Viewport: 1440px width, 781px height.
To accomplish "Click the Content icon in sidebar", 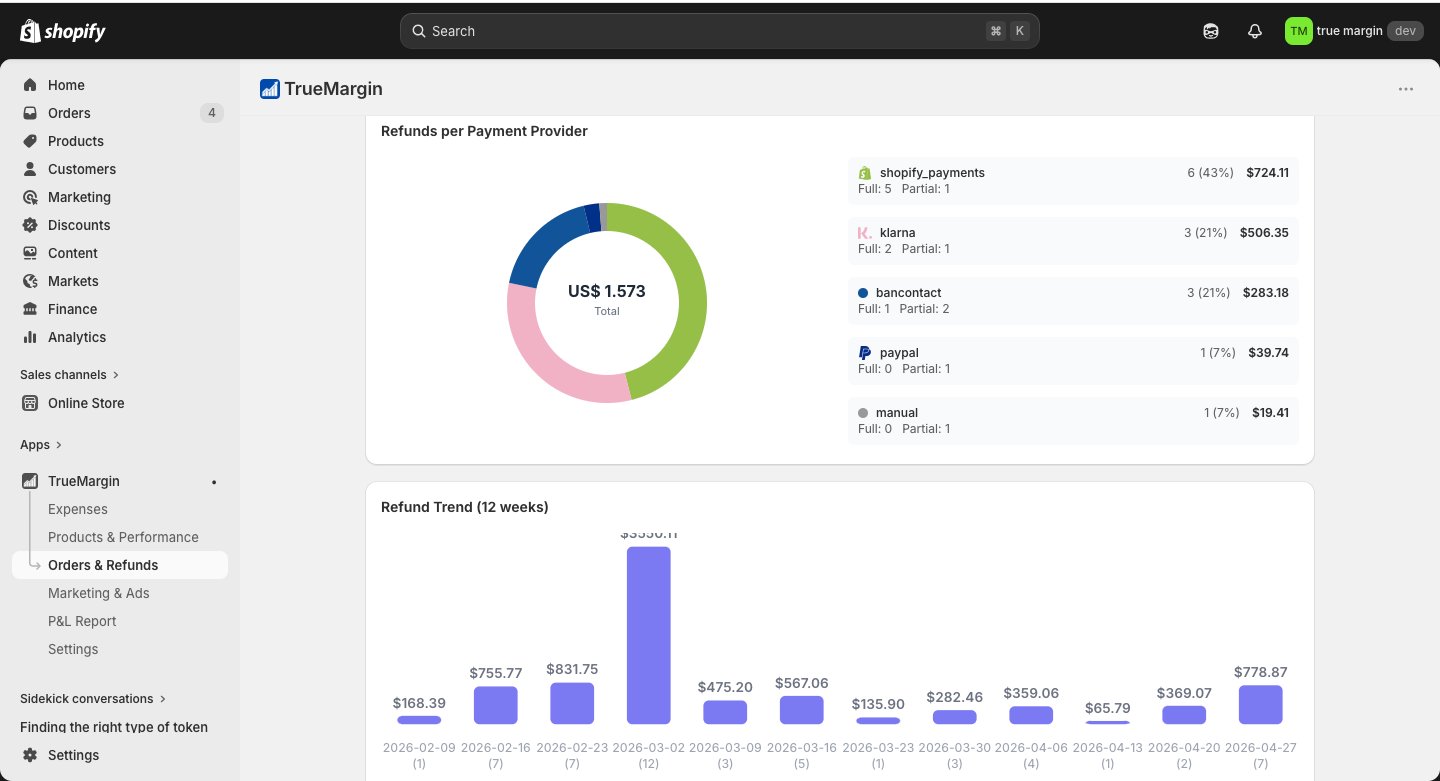I will click(30, 253).
